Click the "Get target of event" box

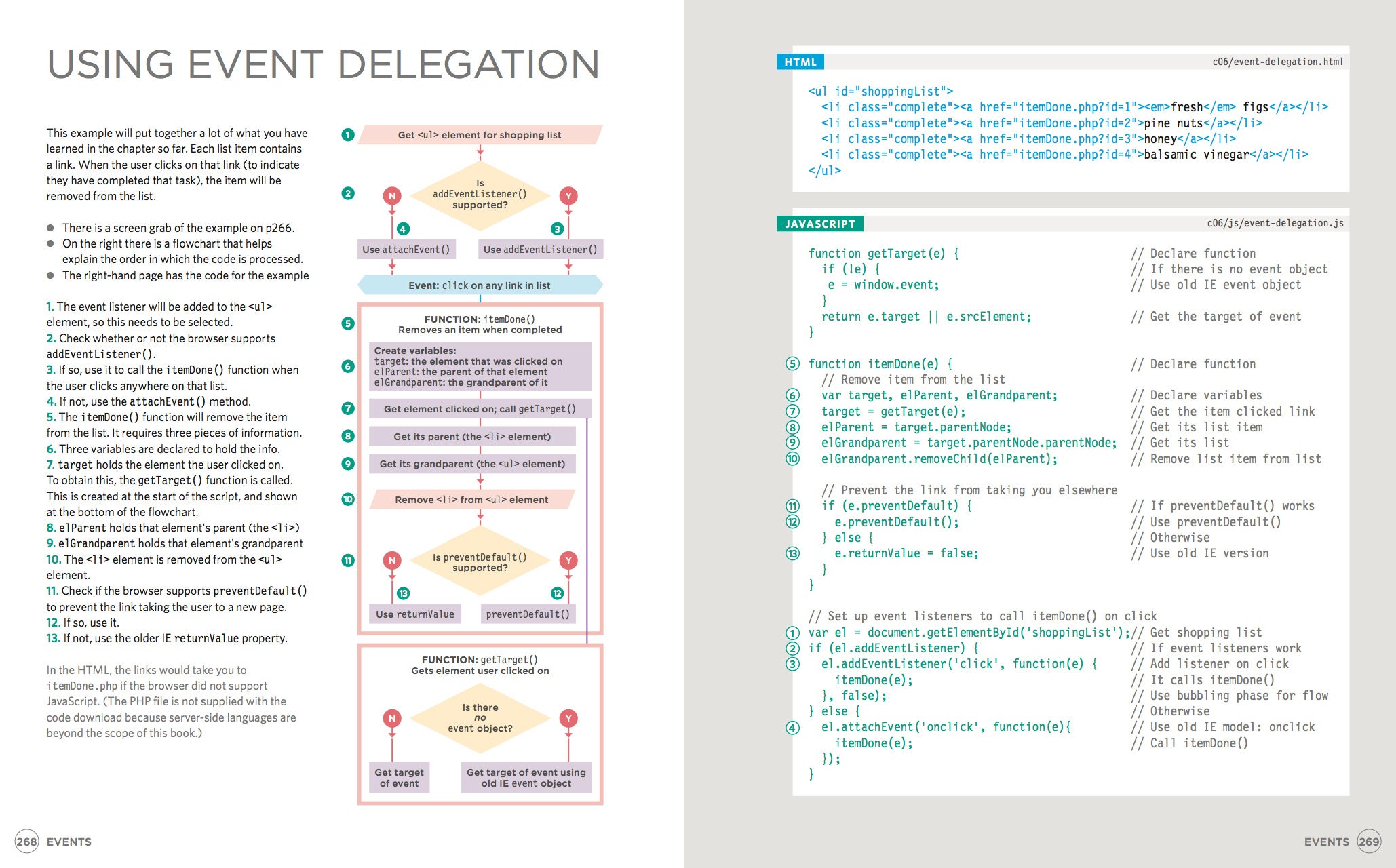pyautogui.click(x=399, y=778)
